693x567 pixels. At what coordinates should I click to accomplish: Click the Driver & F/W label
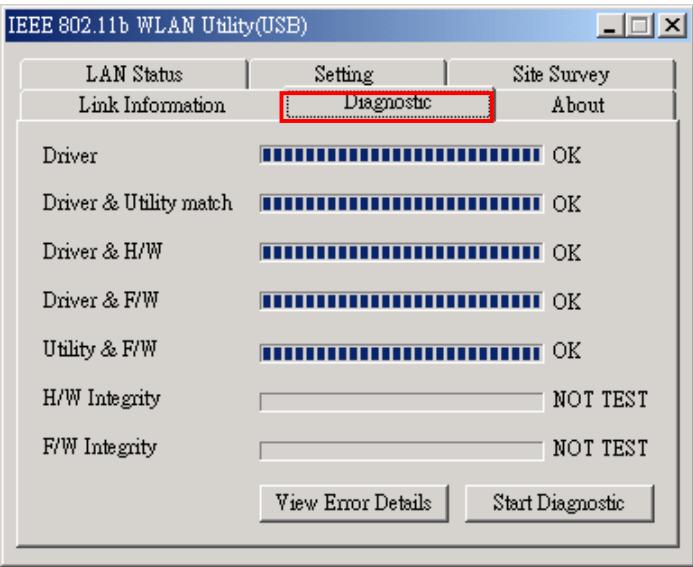pos(101,300)
